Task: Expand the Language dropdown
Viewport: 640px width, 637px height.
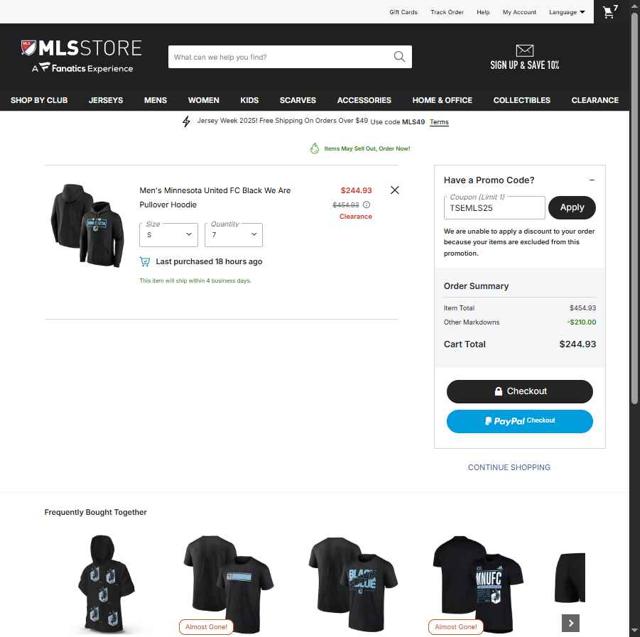Action: [x=567, y=12]
